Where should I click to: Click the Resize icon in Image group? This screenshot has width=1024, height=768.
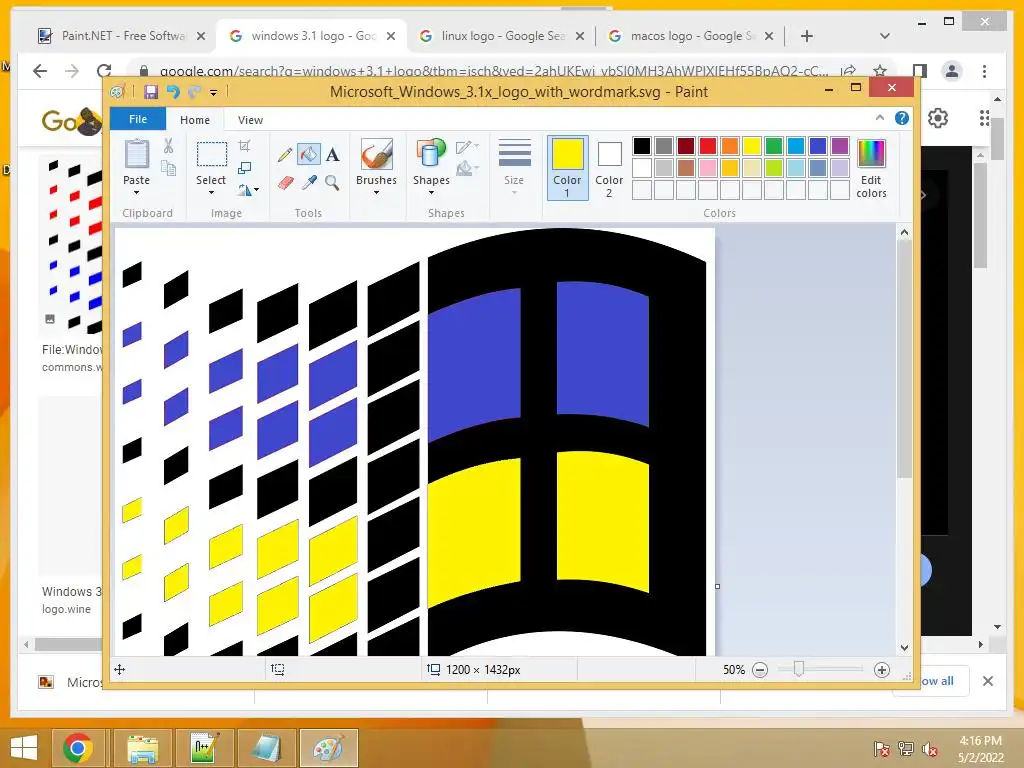244,168
